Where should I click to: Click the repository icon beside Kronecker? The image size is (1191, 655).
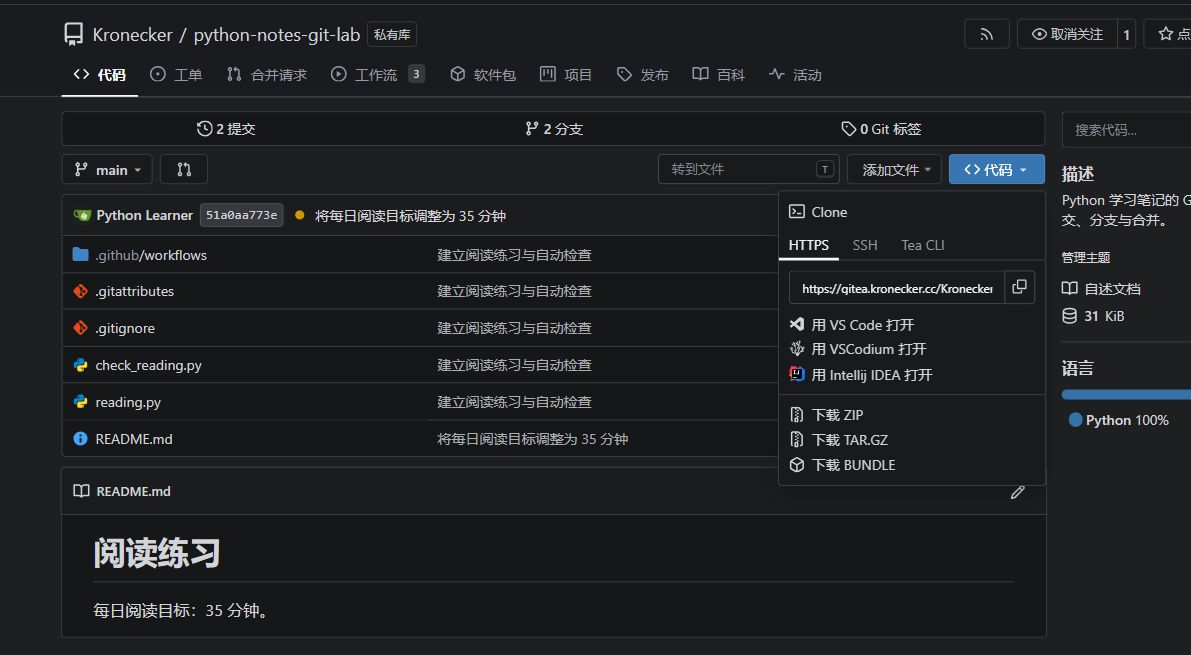point(74,34)
